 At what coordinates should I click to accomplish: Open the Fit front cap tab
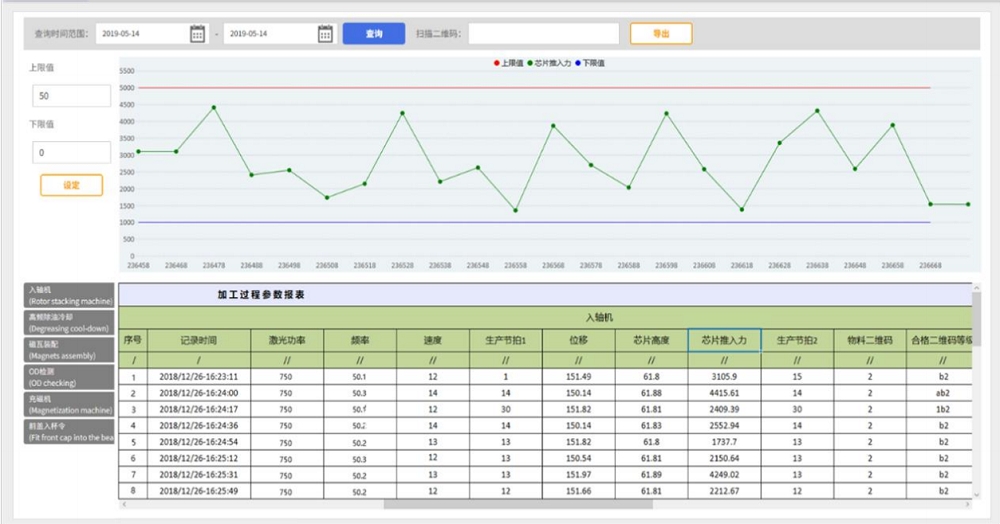[69, 431]
